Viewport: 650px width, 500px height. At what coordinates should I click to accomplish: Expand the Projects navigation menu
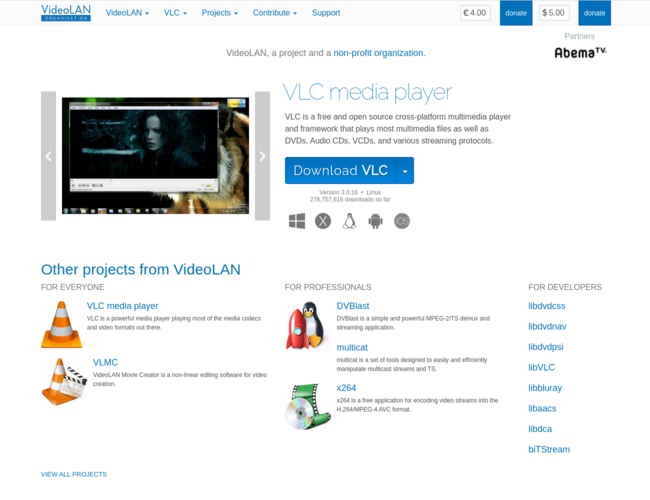tap(220, 13)
